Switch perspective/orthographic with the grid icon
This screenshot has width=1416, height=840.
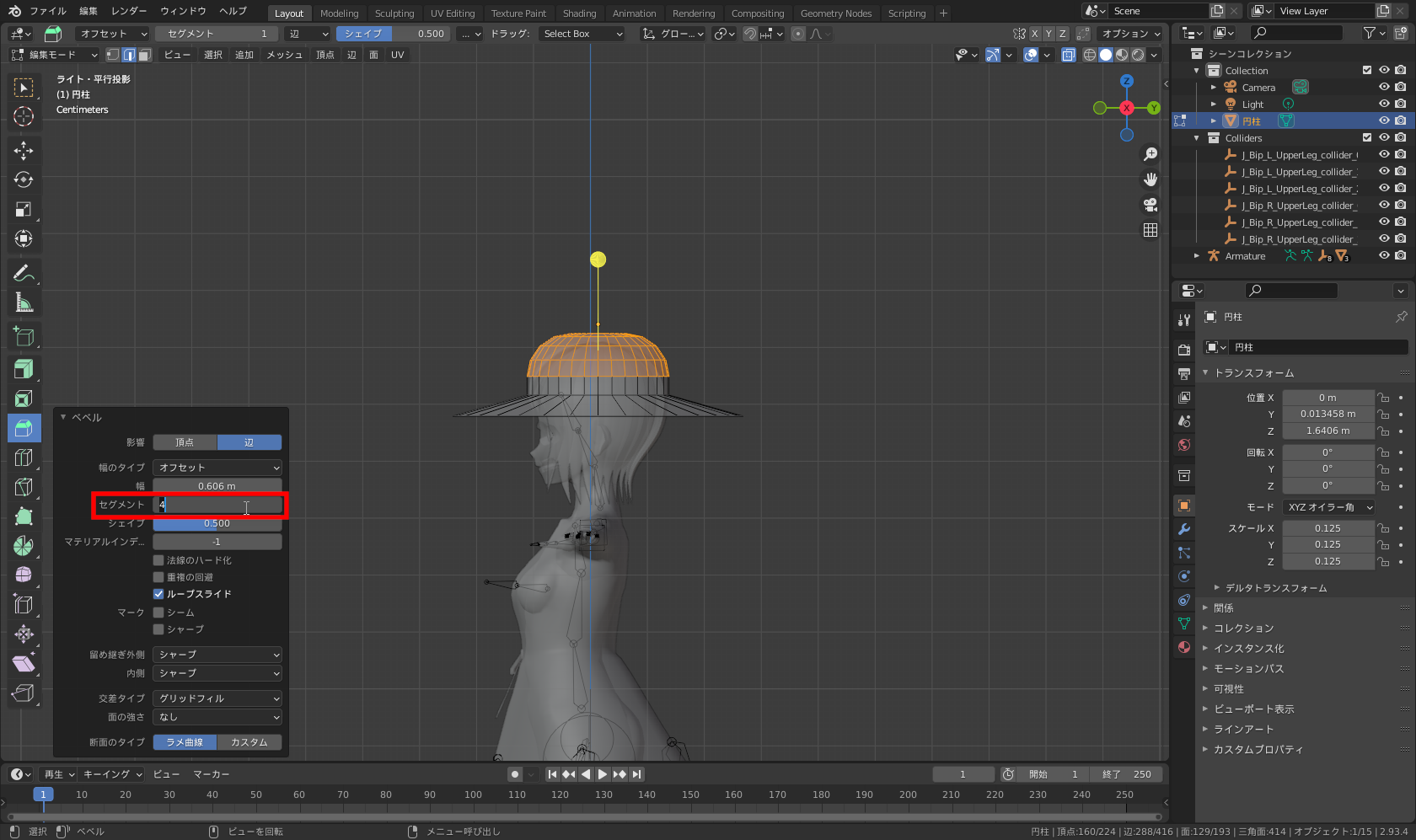pos(1150,230)
